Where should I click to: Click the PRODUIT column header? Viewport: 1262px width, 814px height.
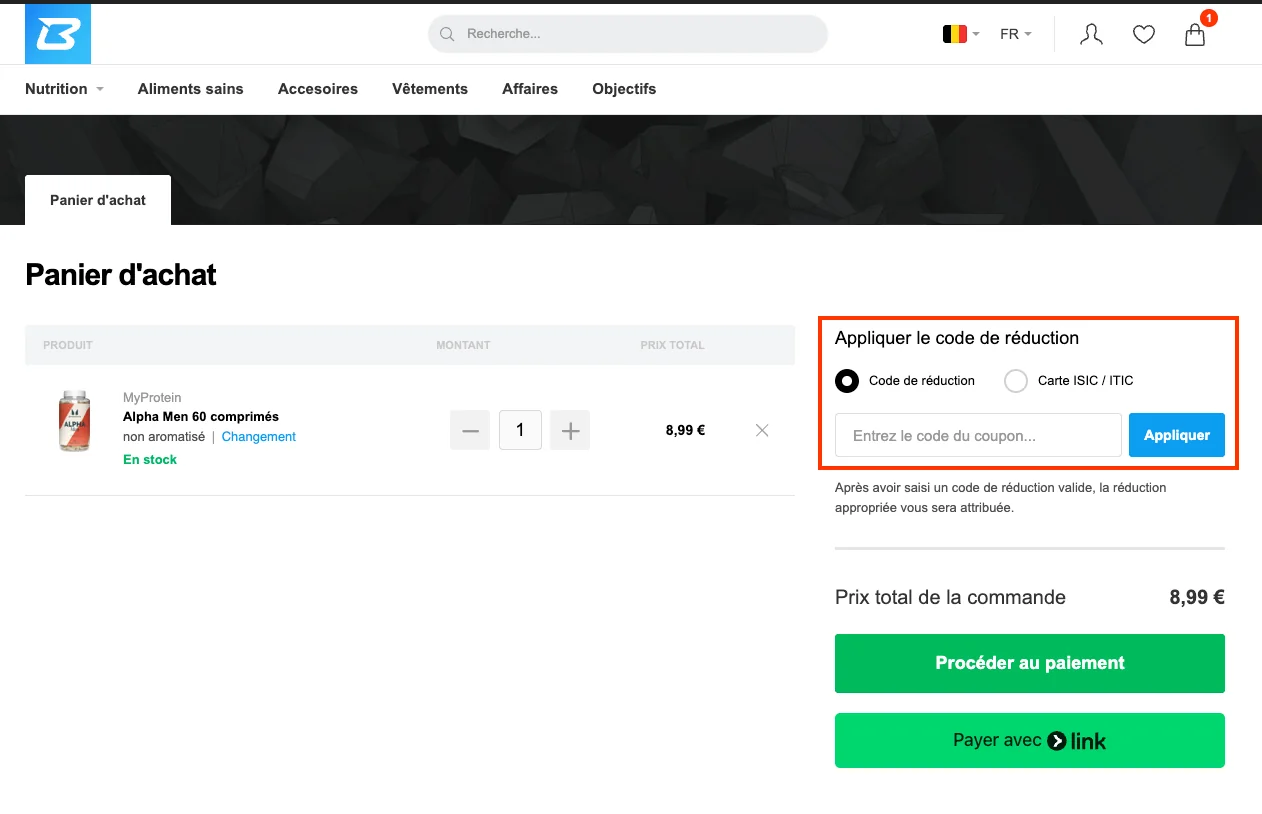[x=68, y=345]
